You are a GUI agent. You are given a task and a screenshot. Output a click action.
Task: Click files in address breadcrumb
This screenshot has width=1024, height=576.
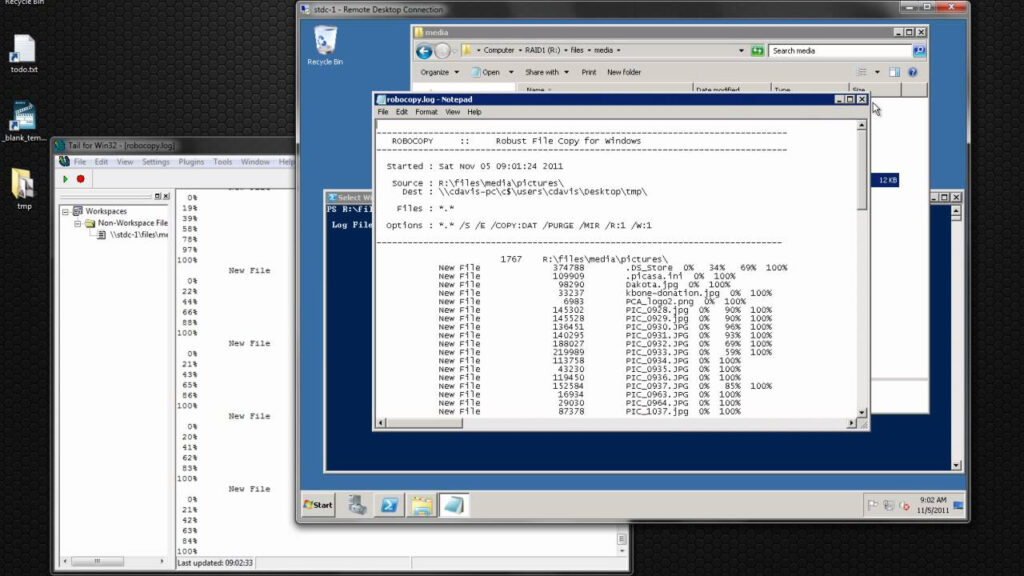click(577, 50)
